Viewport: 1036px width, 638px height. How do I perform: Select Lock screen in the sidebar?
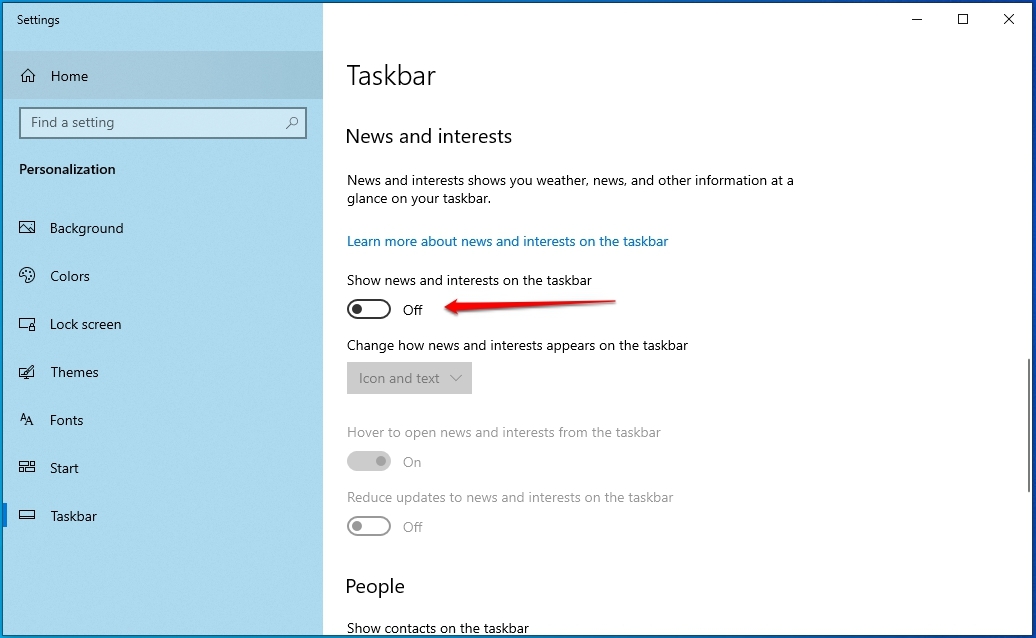(x=162, y=324)
